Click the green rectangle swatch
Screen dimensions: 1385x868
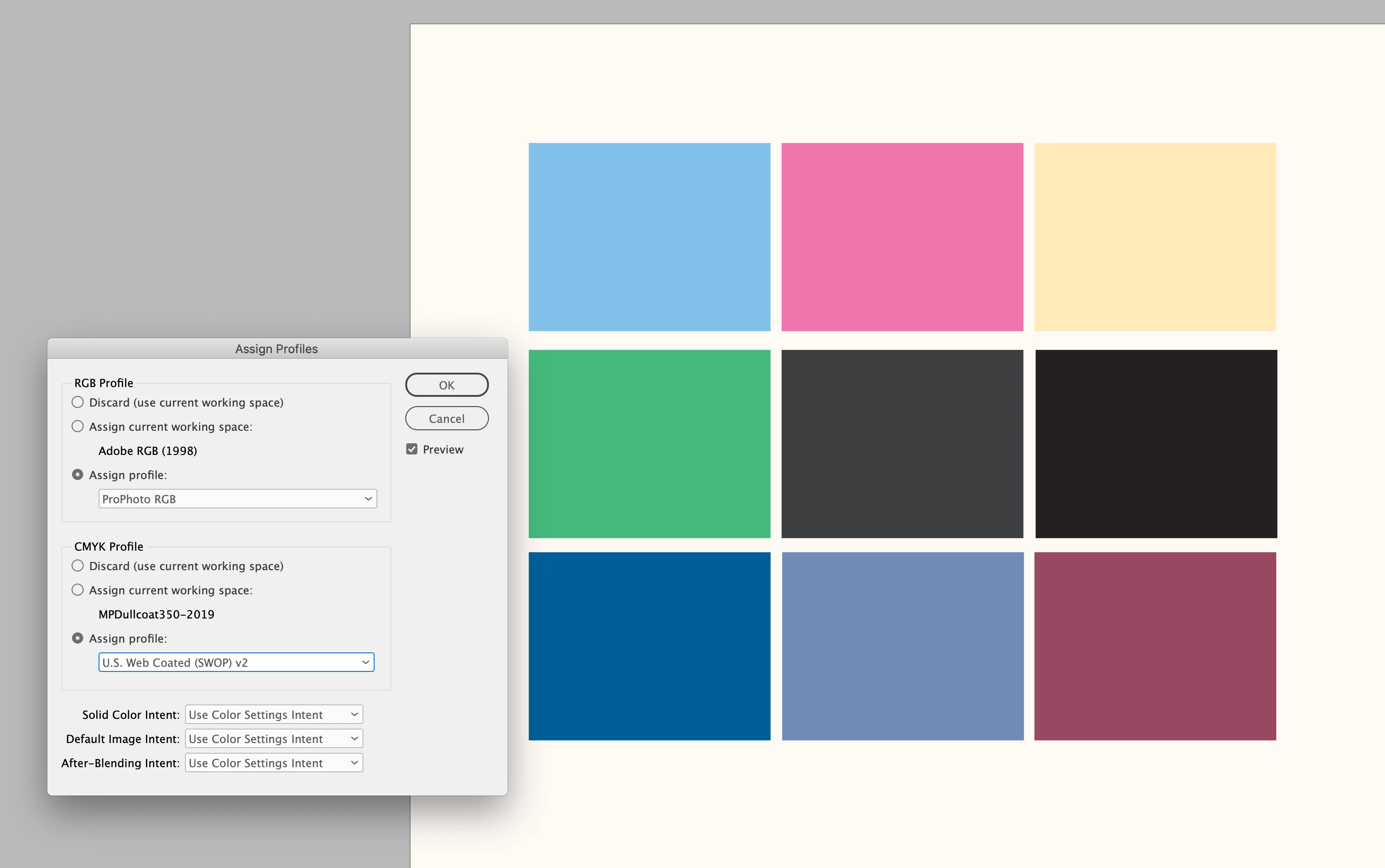[649, 444]
